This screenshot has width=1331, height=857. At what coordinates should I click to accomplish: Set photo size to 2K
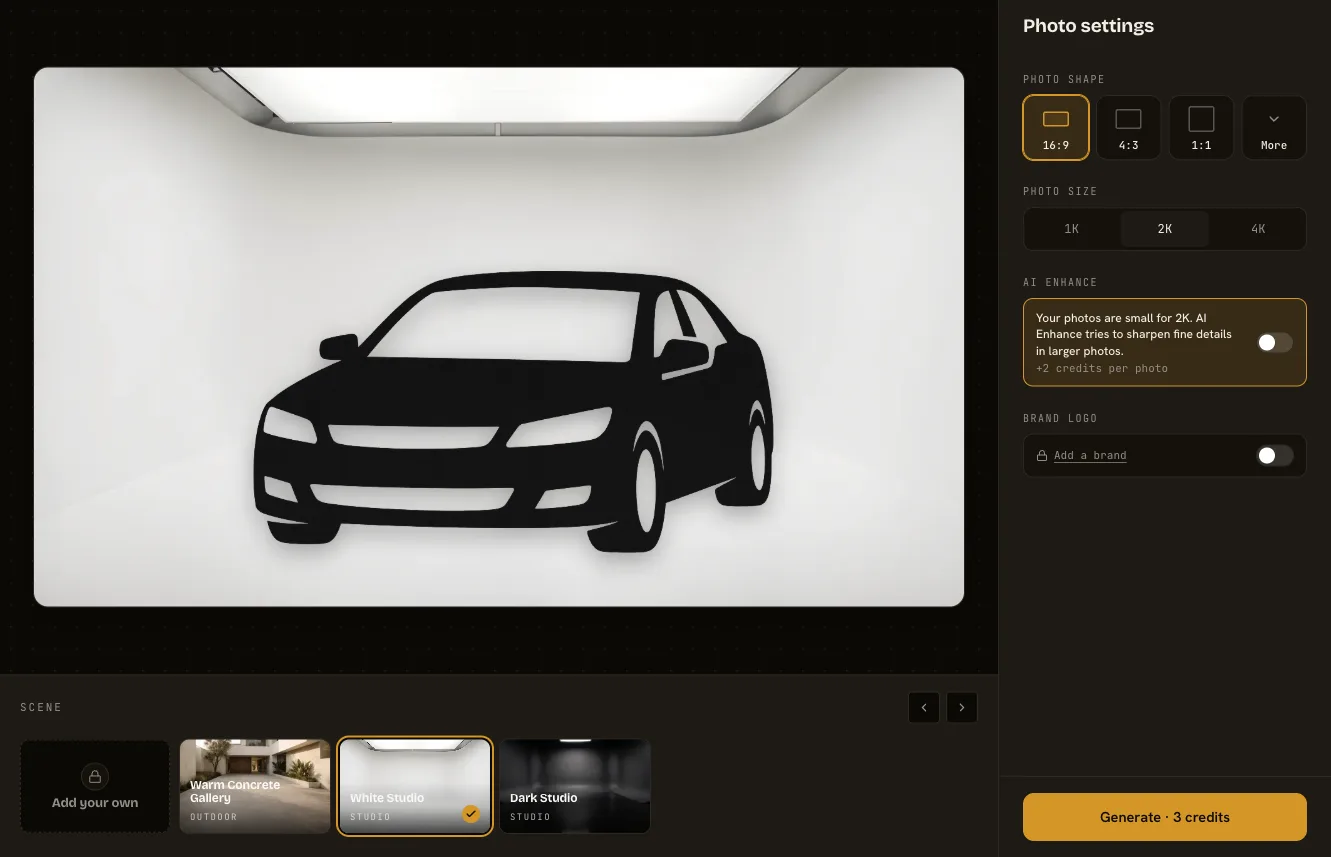1165,229
